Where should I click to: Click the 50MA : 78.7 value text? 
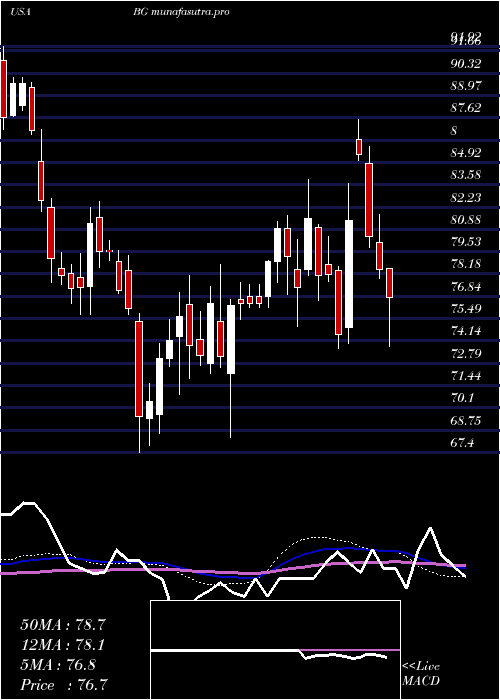tap(63, 625)
